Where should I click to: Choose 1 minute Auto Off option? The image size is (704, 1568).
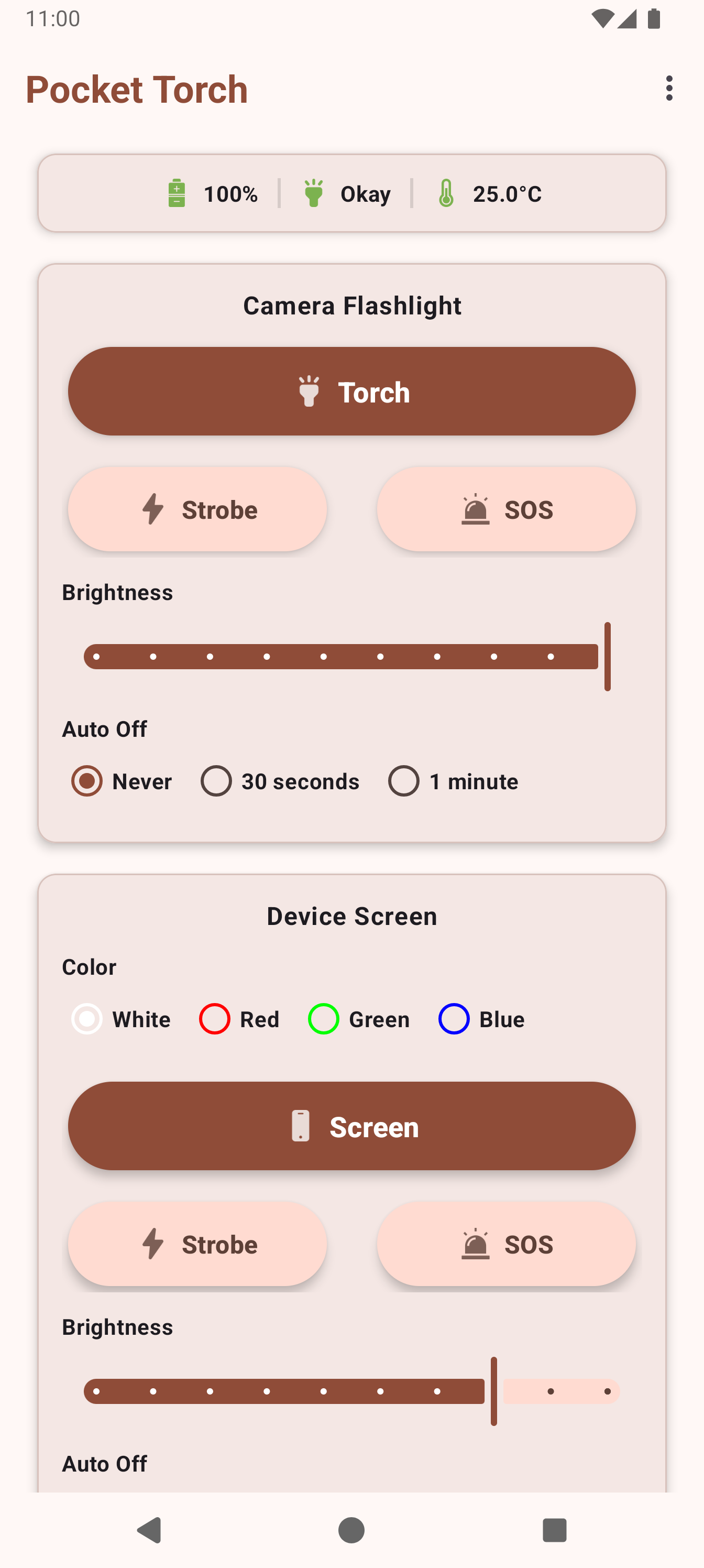pyautogui.click(x=404, y=781)
